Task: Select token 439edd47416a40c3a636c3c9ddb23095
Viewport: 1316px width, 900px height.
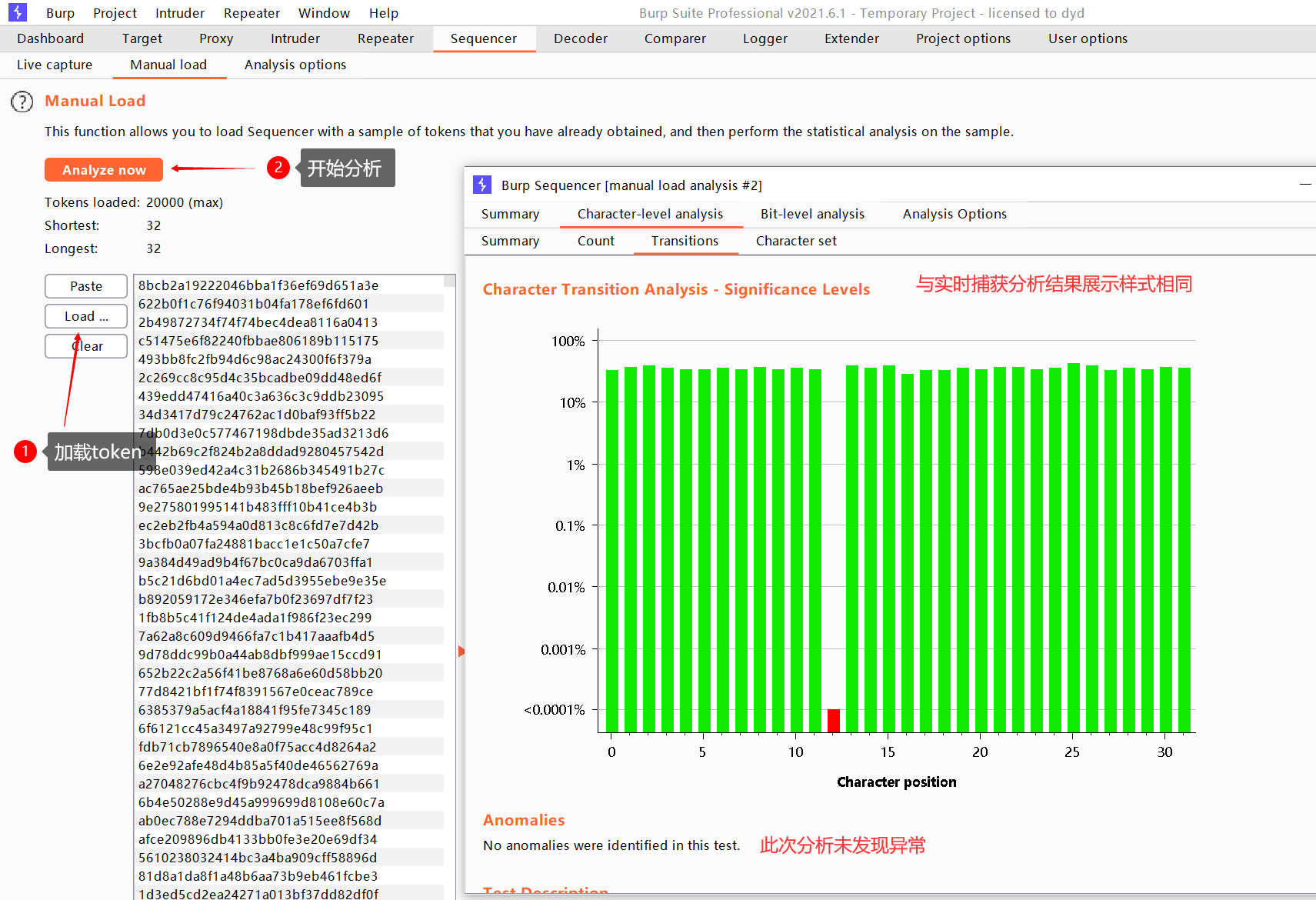Action: pyautogui.click(x=289, y=396)
